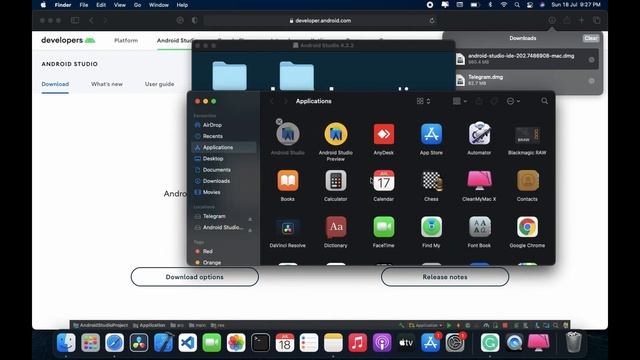Switch to What's new tab
Viewport: 640px width, 360px height.
click(x=107, y=84)
